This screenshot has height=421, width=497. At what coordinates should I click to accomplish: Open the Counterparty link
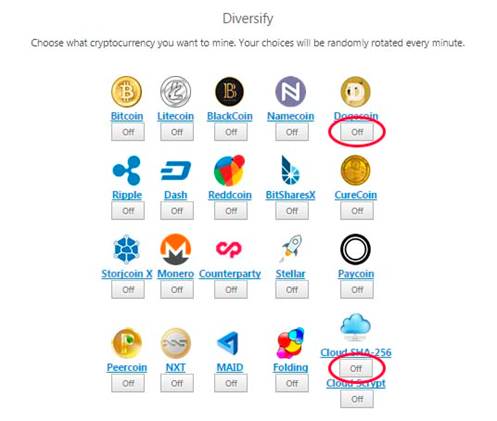[x=230, y=274]
